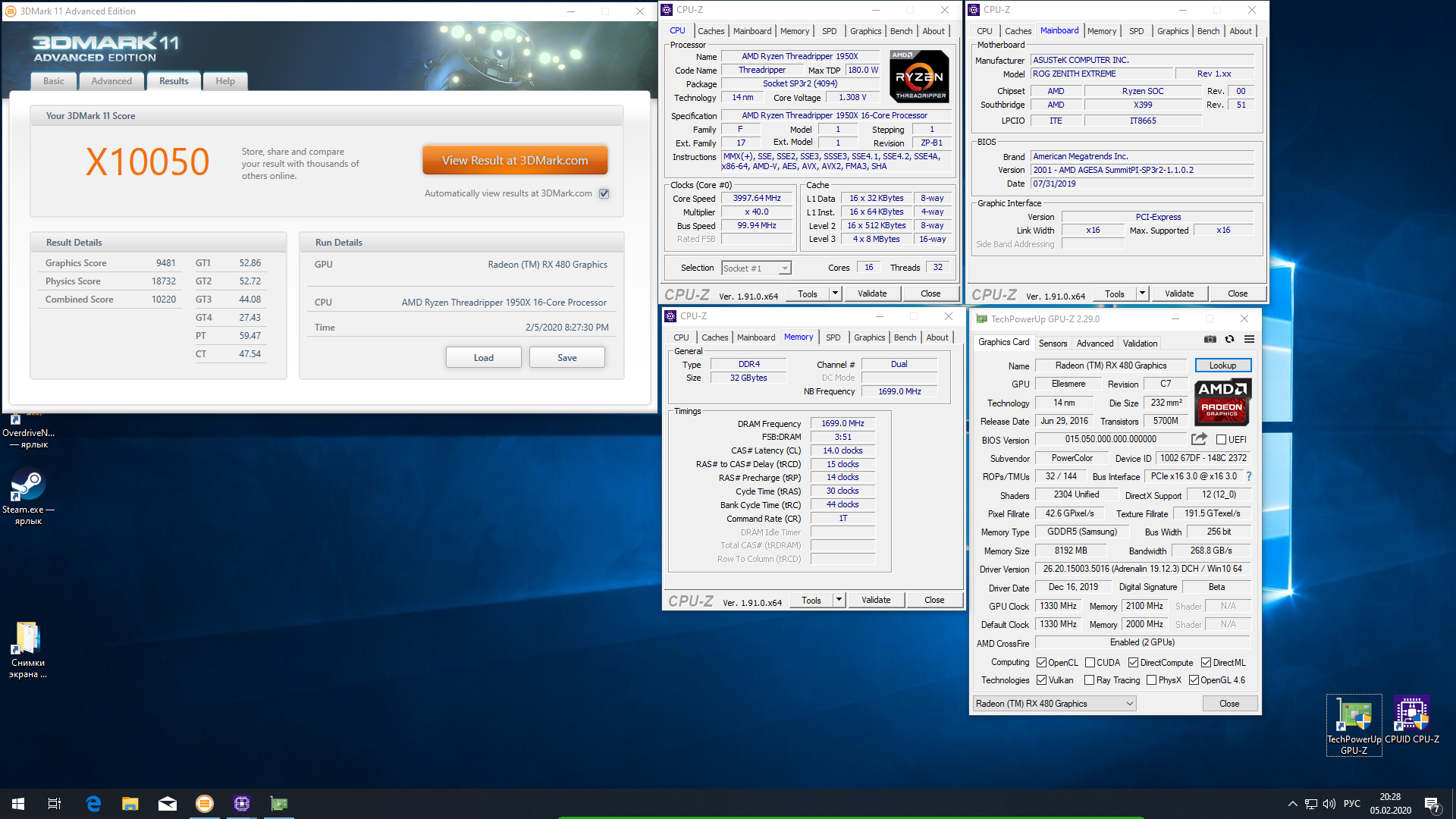
Task: Open SPD tab in CPU-Z Memory window
Action: [833, 337]
